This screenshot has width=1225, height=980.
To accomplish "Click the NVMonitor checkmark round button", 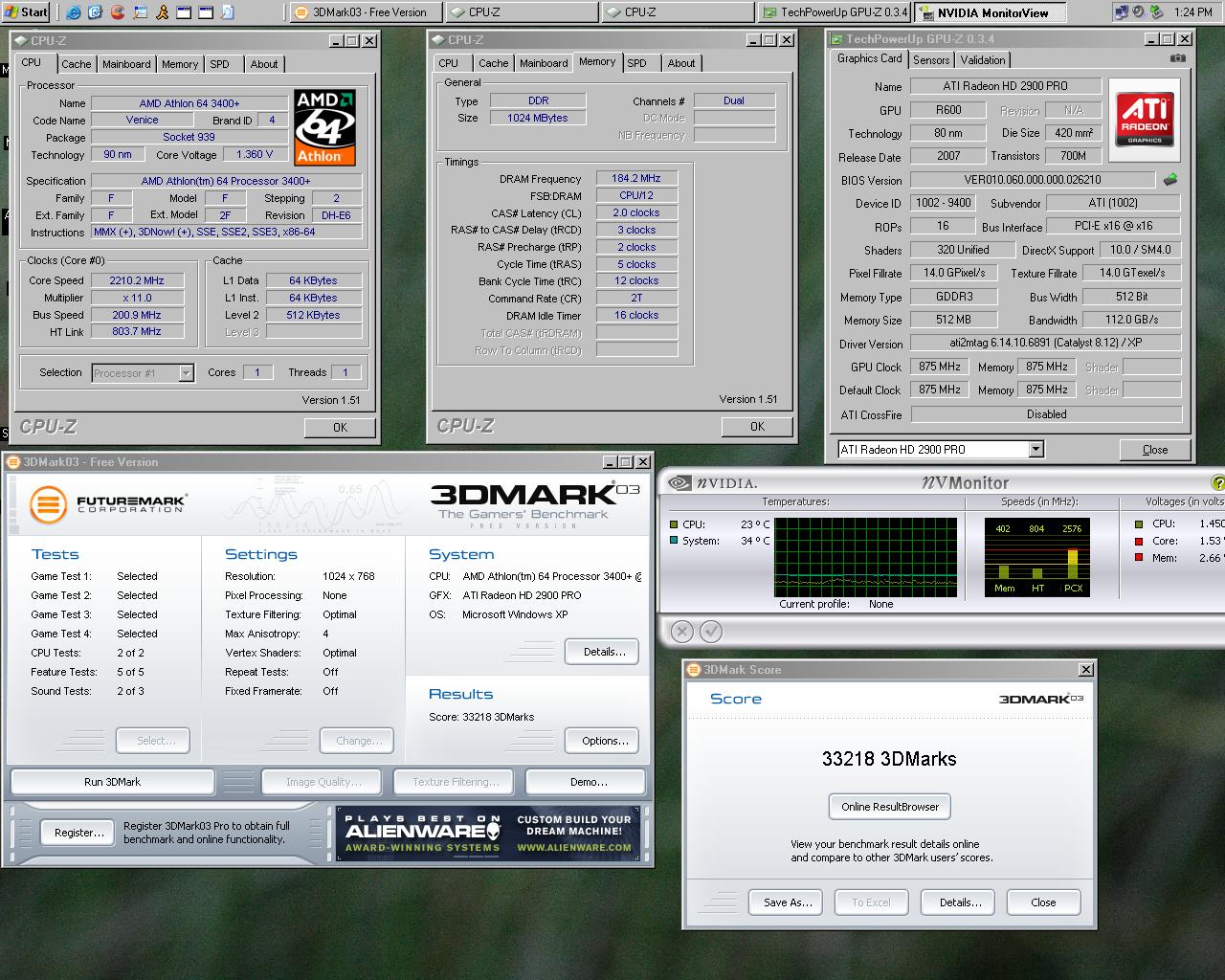I will click(x=710, y=631).
